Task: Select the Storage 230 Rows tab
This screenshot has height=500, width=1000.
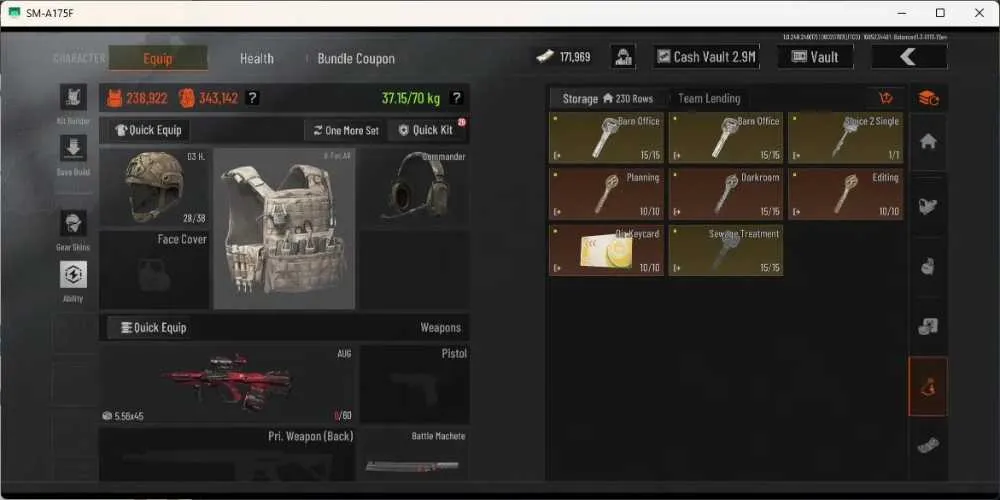Action: (607, 99)
